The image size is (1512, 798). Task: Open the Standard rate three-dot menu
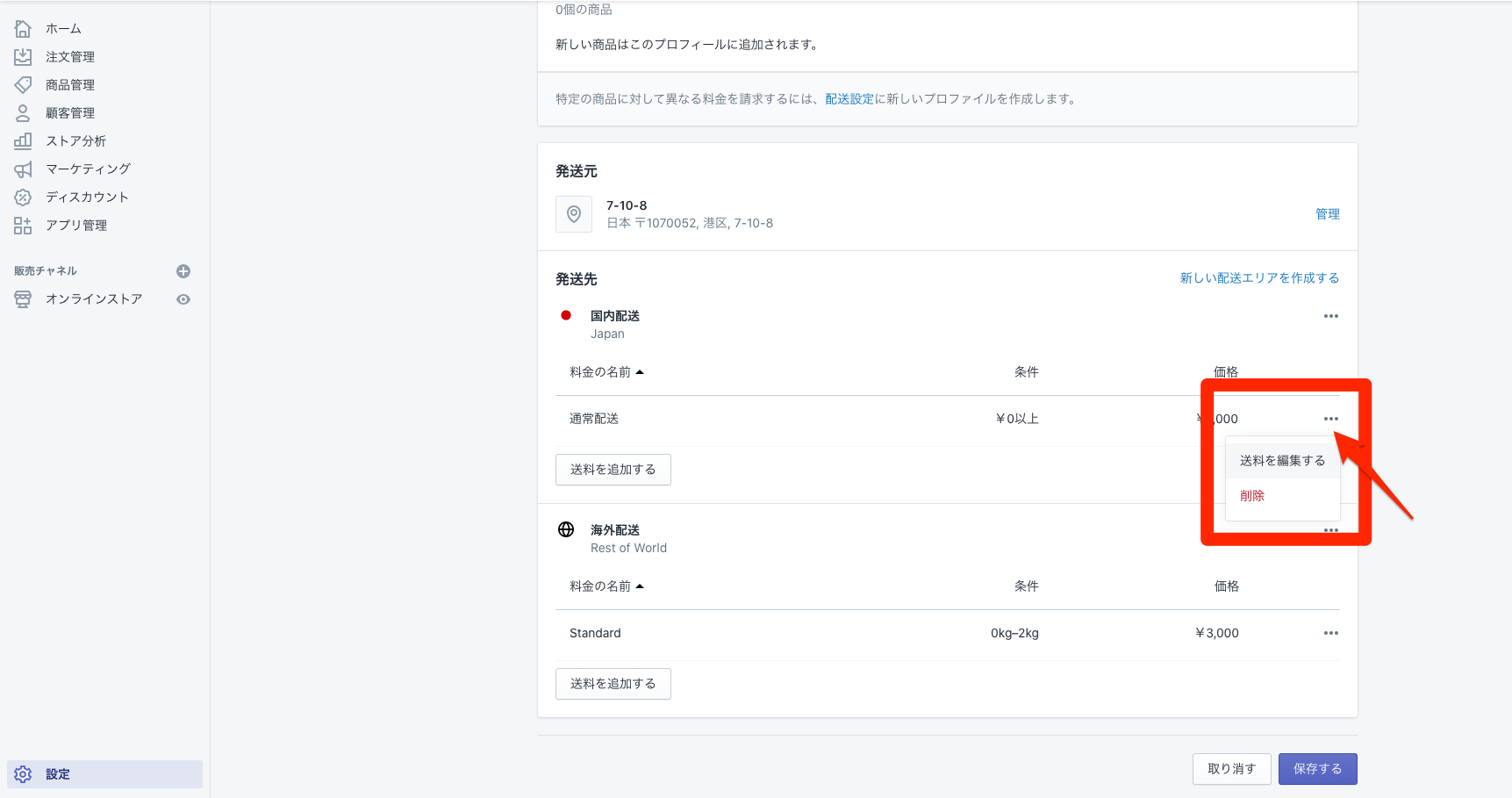point(1330,633)
